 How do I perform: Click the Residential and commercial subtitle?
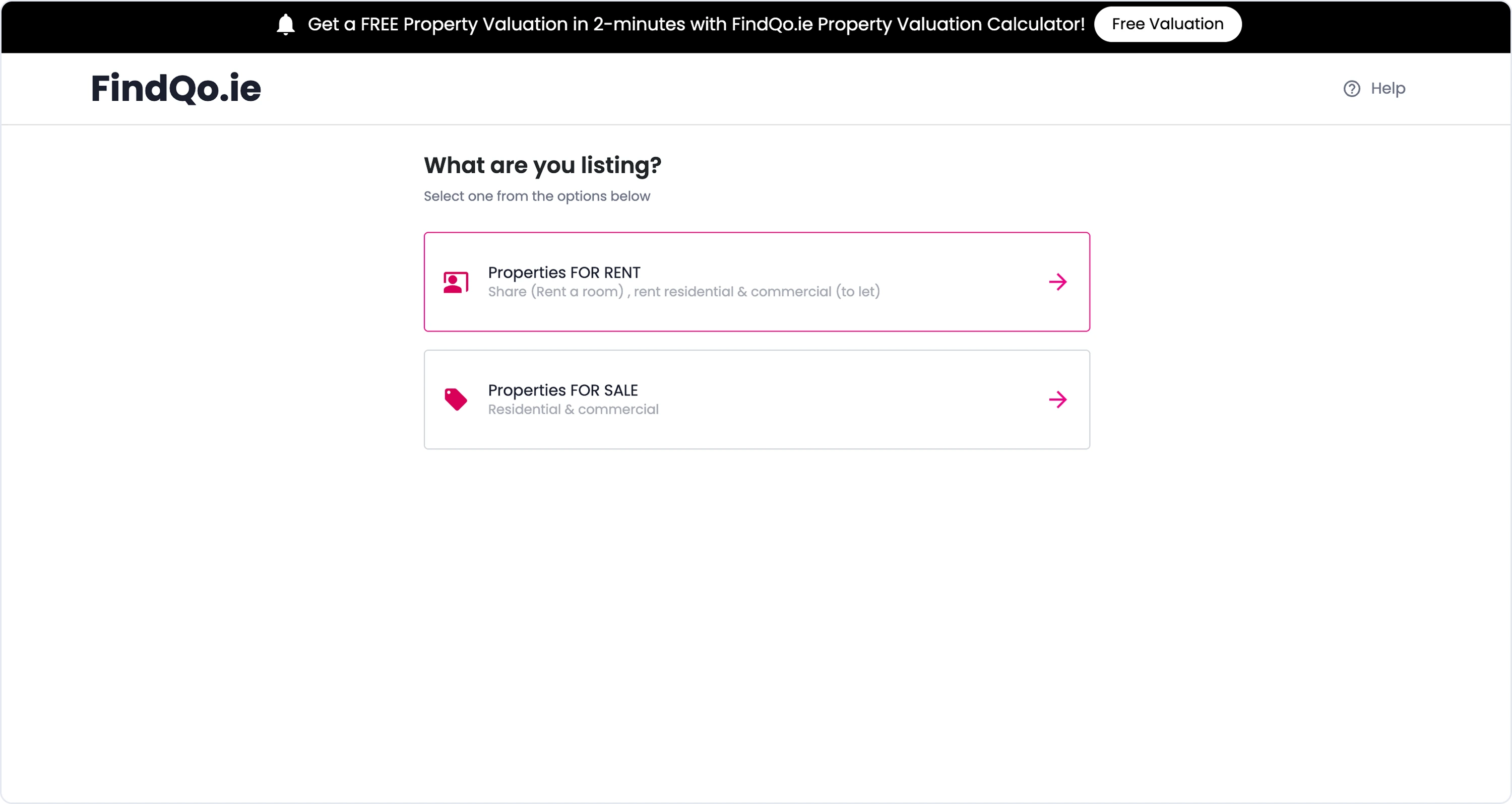[x=573, y=410]
